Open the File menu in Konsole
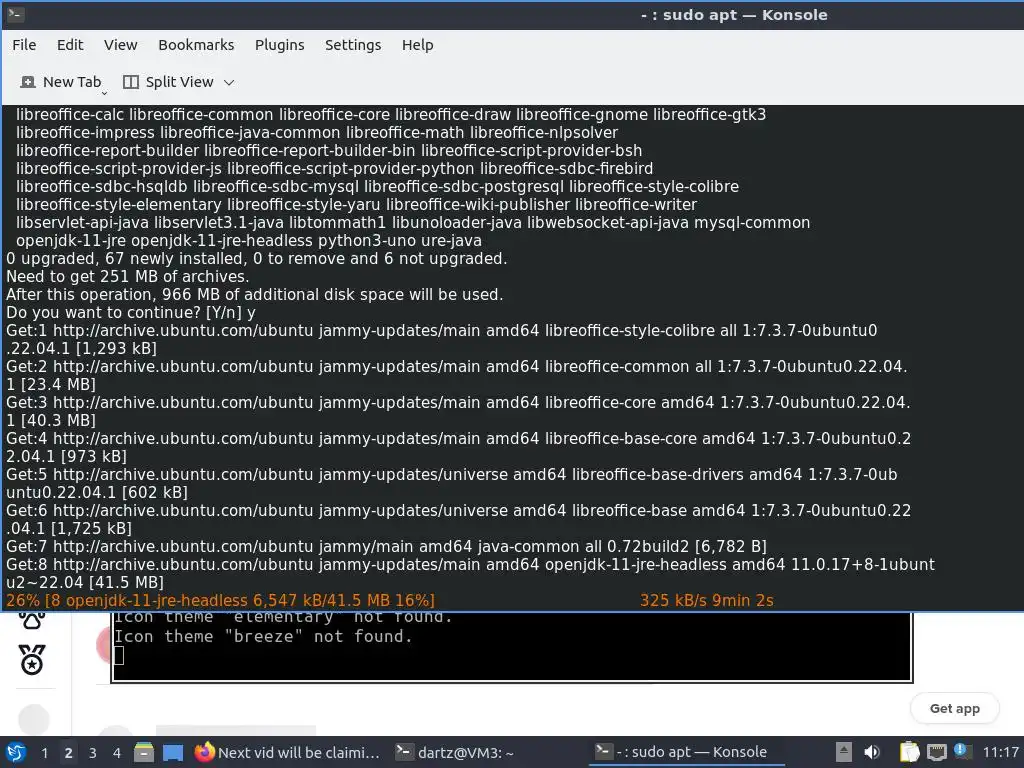The height and width of the screenshot is (768, 1024). point(24,45)
